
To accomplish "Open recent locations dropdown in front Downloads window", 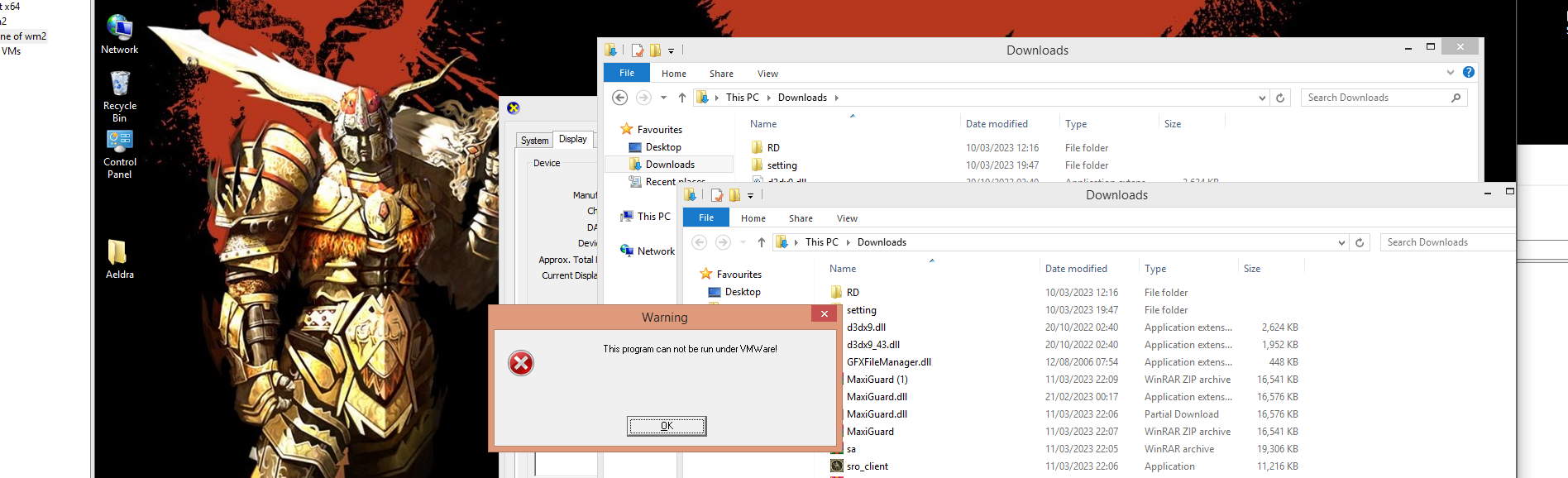I will (743, 242).
